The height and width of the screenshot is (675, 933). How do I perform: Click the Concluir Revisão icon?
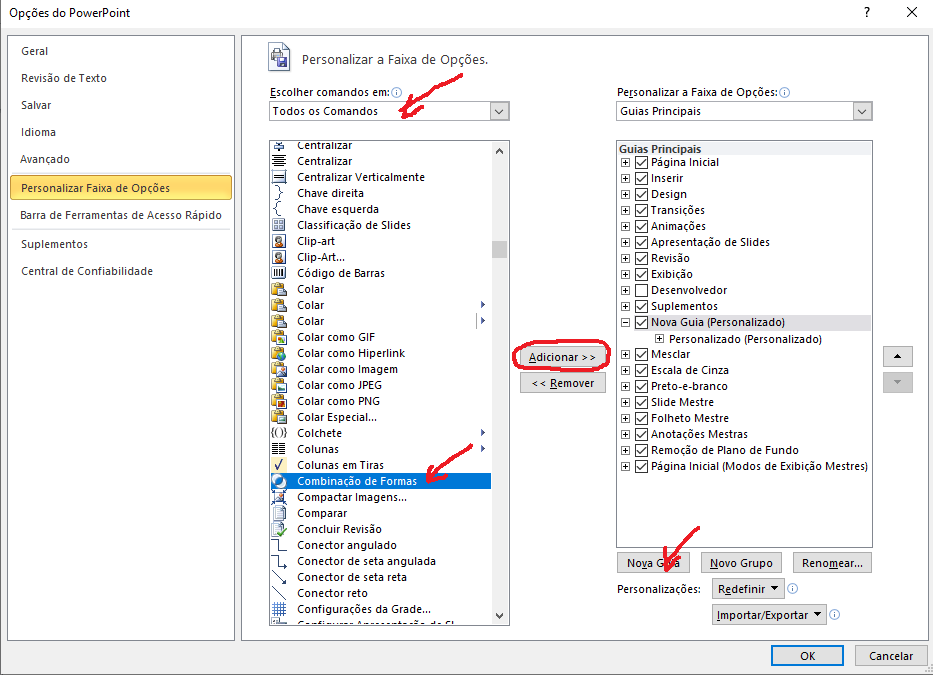click(x=278, y=529)
